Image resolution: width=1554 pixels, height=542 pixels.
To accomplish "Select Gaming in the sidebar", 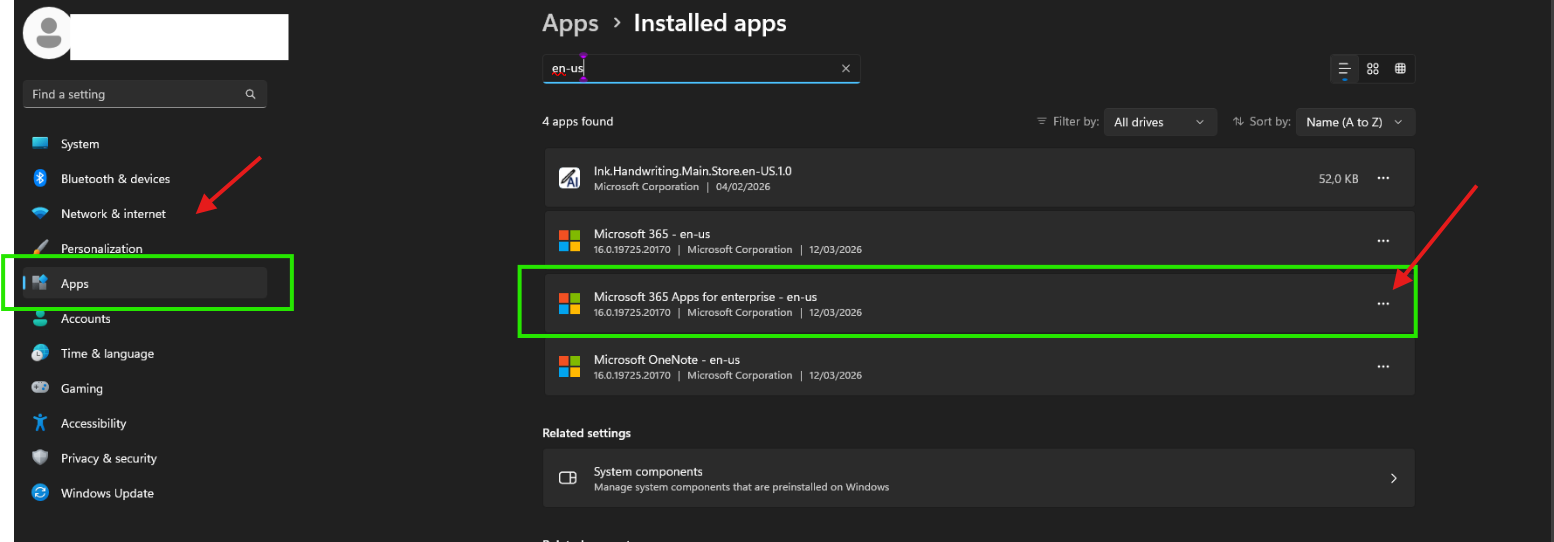I will pyautogui.click(x=145, y=388).
